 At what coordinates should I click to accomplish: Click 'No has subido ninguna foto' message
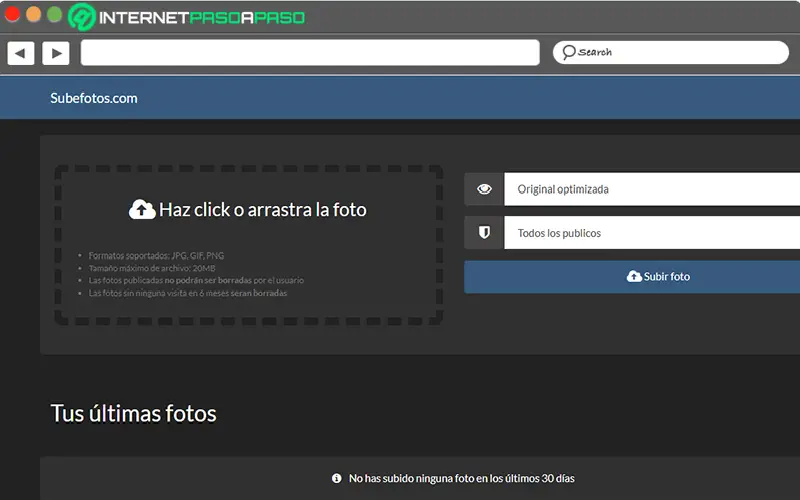click(462, 479)
